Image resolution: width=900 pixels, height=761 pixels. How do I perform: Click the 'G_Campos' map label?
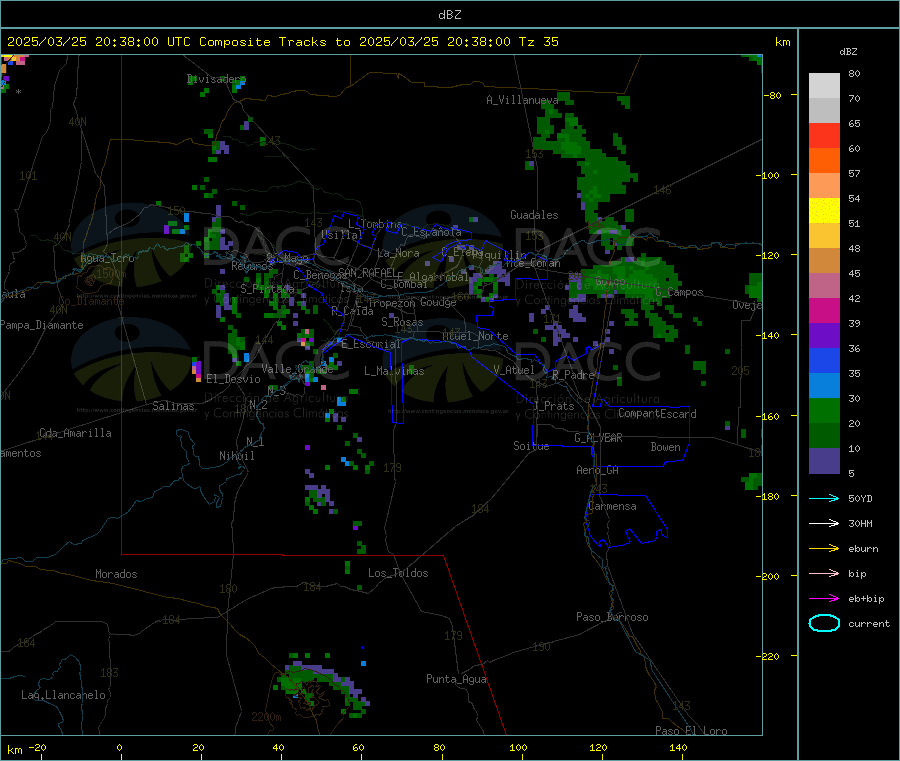(x=679, y=292)
